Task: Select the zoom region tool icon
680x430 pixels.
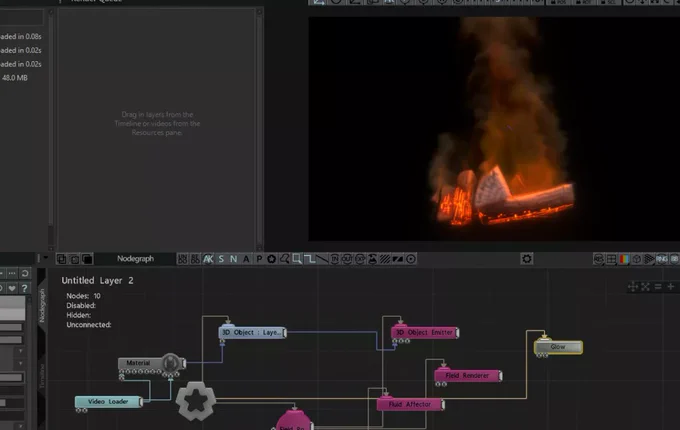Action: pyautogui.click(x=297, y=259)
